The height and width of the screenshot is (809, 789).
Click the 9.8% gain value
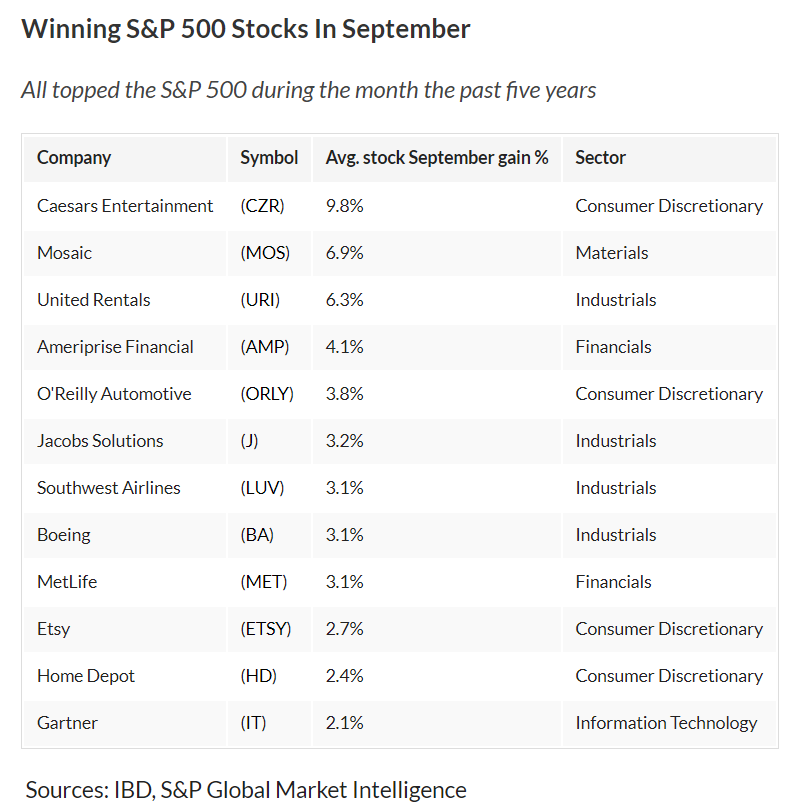[x=344, y=205]
